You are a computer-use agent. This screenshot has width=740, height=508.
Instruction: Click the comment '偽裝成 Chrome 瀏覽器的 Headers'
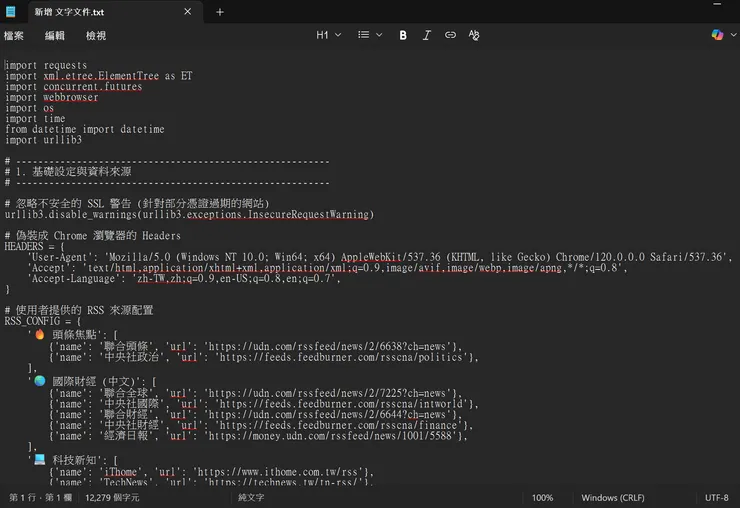click(x=98, y=236)
